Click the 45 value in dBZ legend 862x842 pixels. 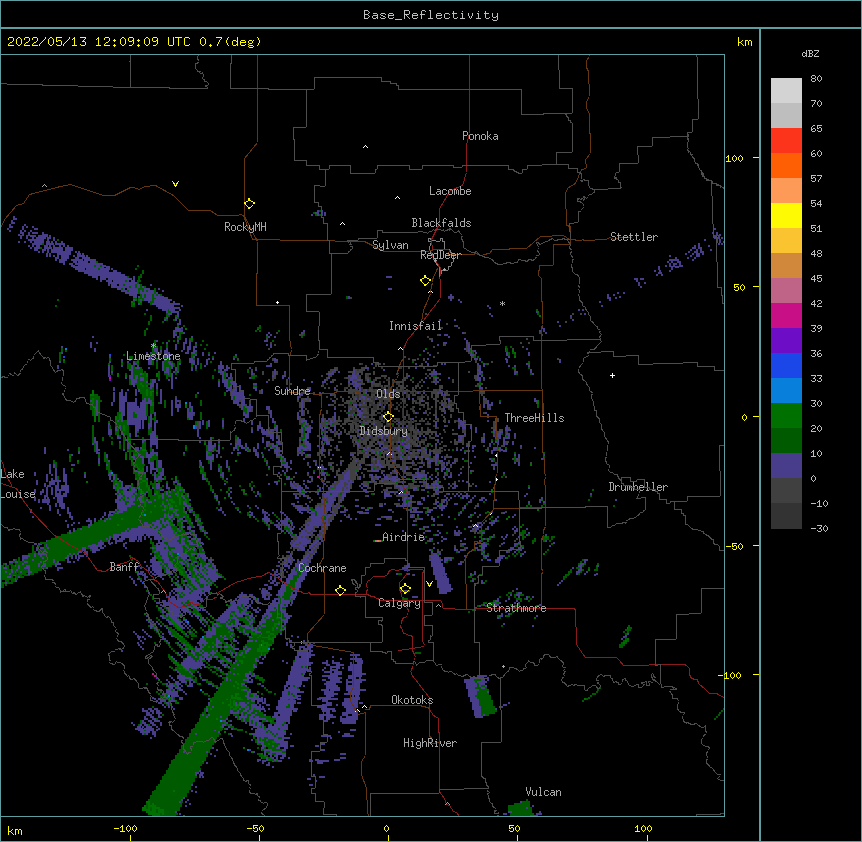coord(816,279)
